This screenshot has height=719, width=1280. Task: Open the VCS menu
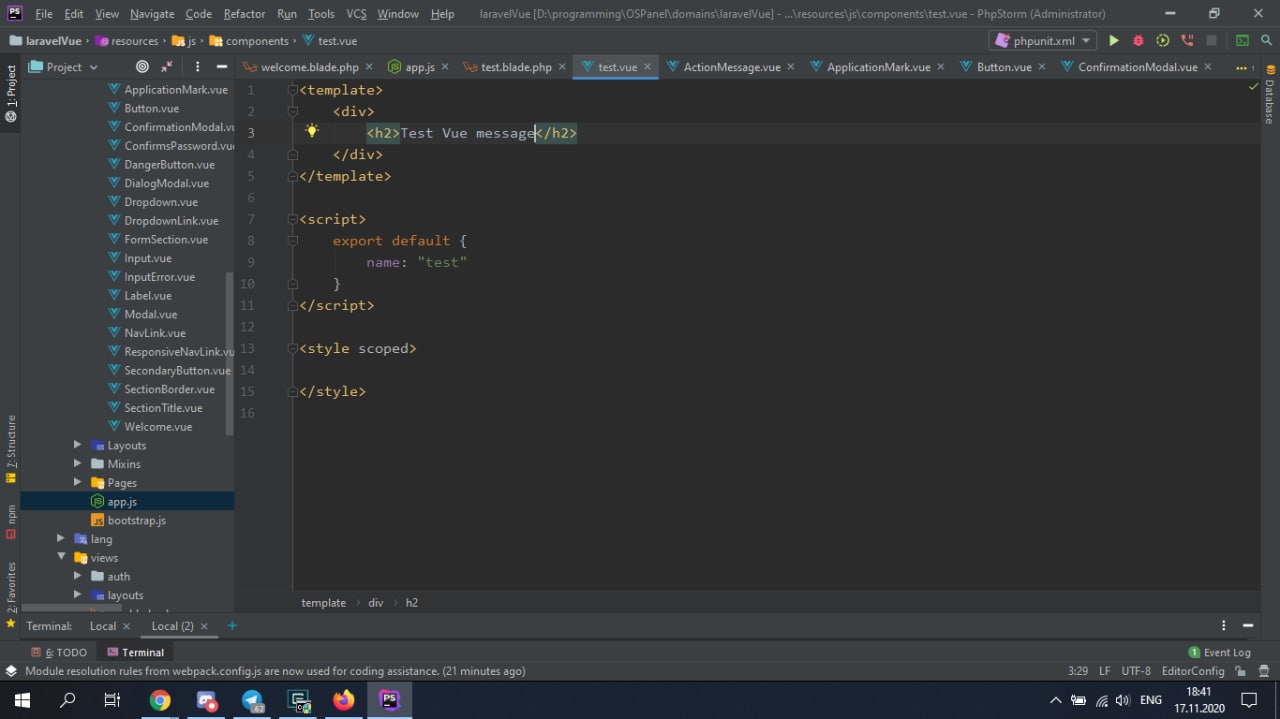(x=356, y=14)
